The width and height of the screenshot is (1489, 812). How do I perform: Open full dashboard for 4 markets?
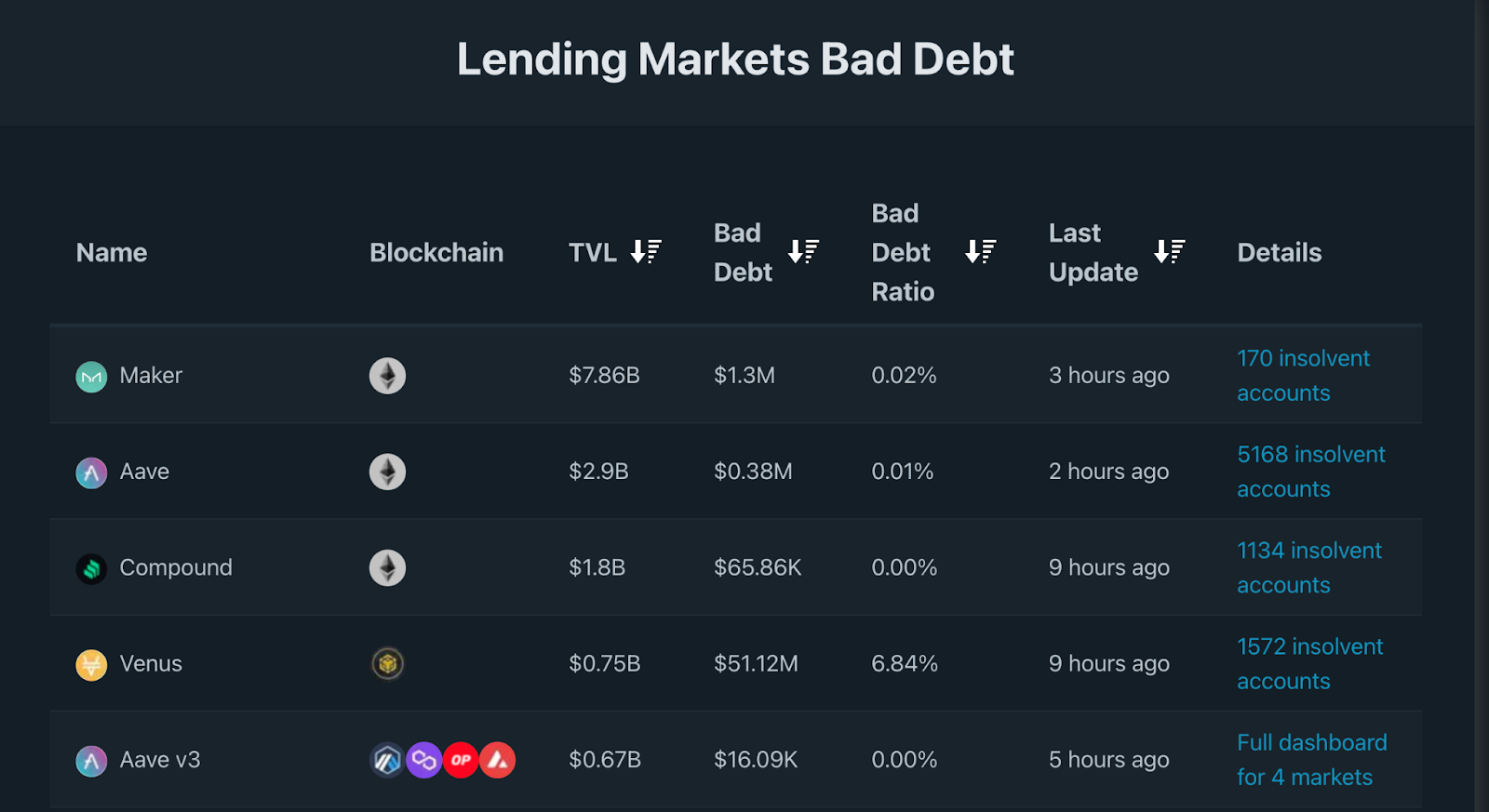click(x=1311, y=760)
